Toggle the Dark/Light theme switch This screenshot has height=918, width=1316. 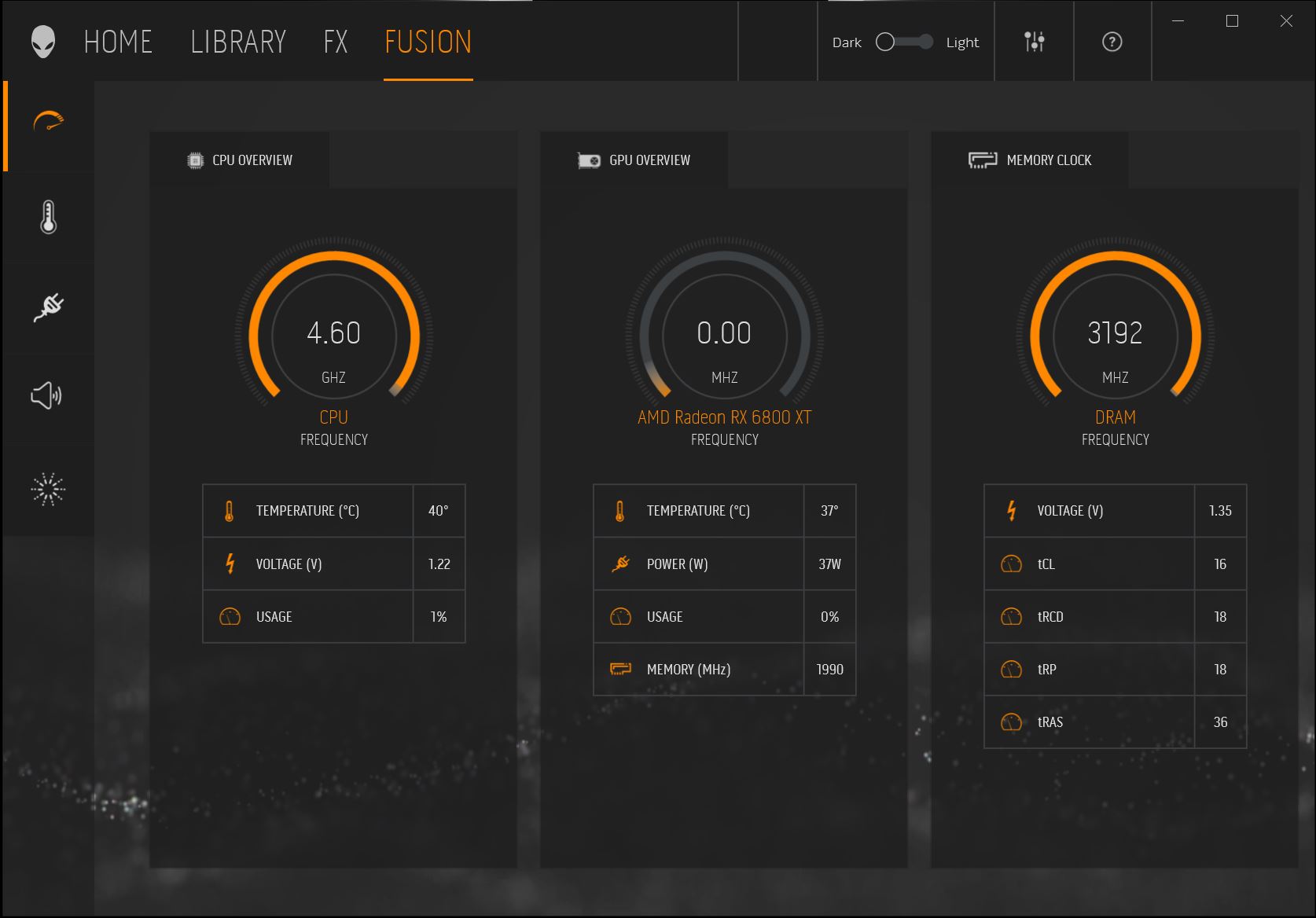[904, 42]
